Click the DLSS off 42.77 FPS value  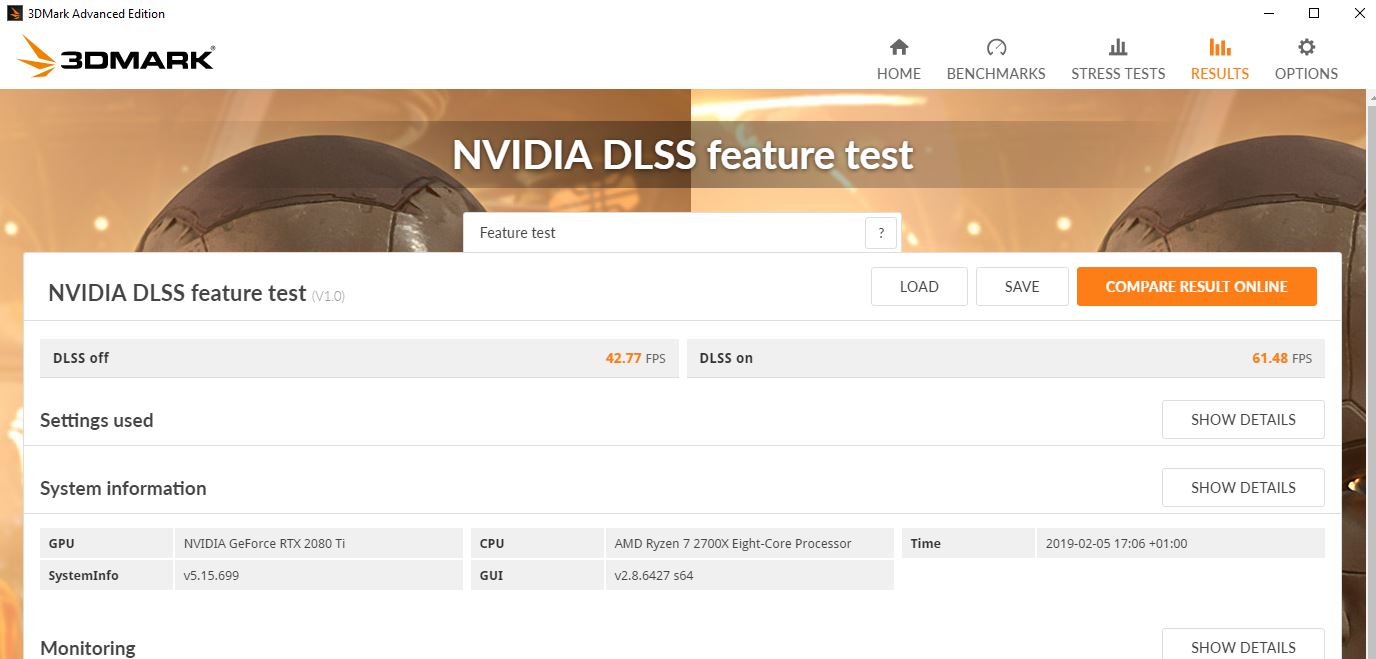click(635, 358)
